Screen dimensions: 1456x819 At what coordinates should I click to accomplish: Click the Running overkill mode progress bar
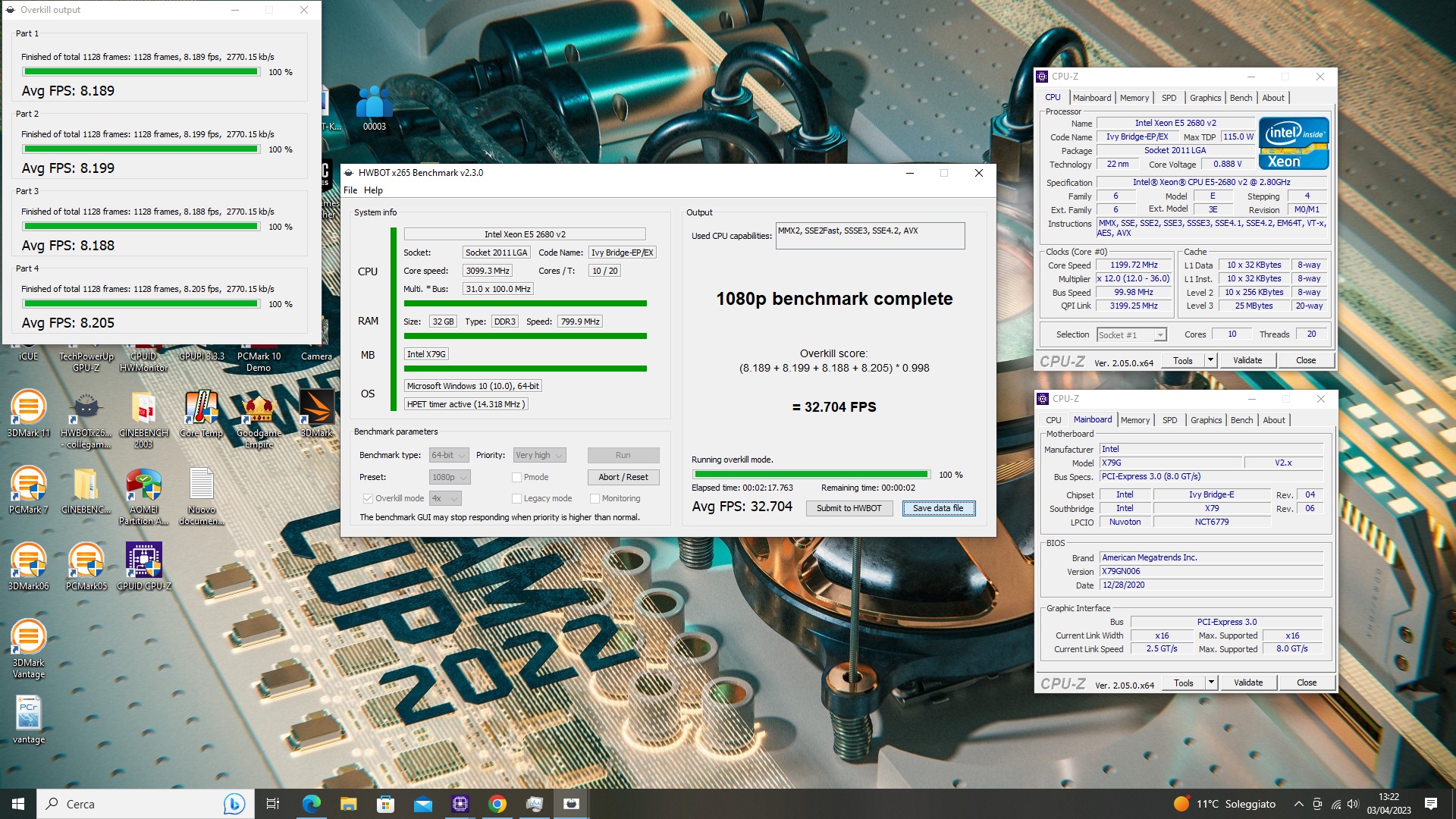(811, 475)
